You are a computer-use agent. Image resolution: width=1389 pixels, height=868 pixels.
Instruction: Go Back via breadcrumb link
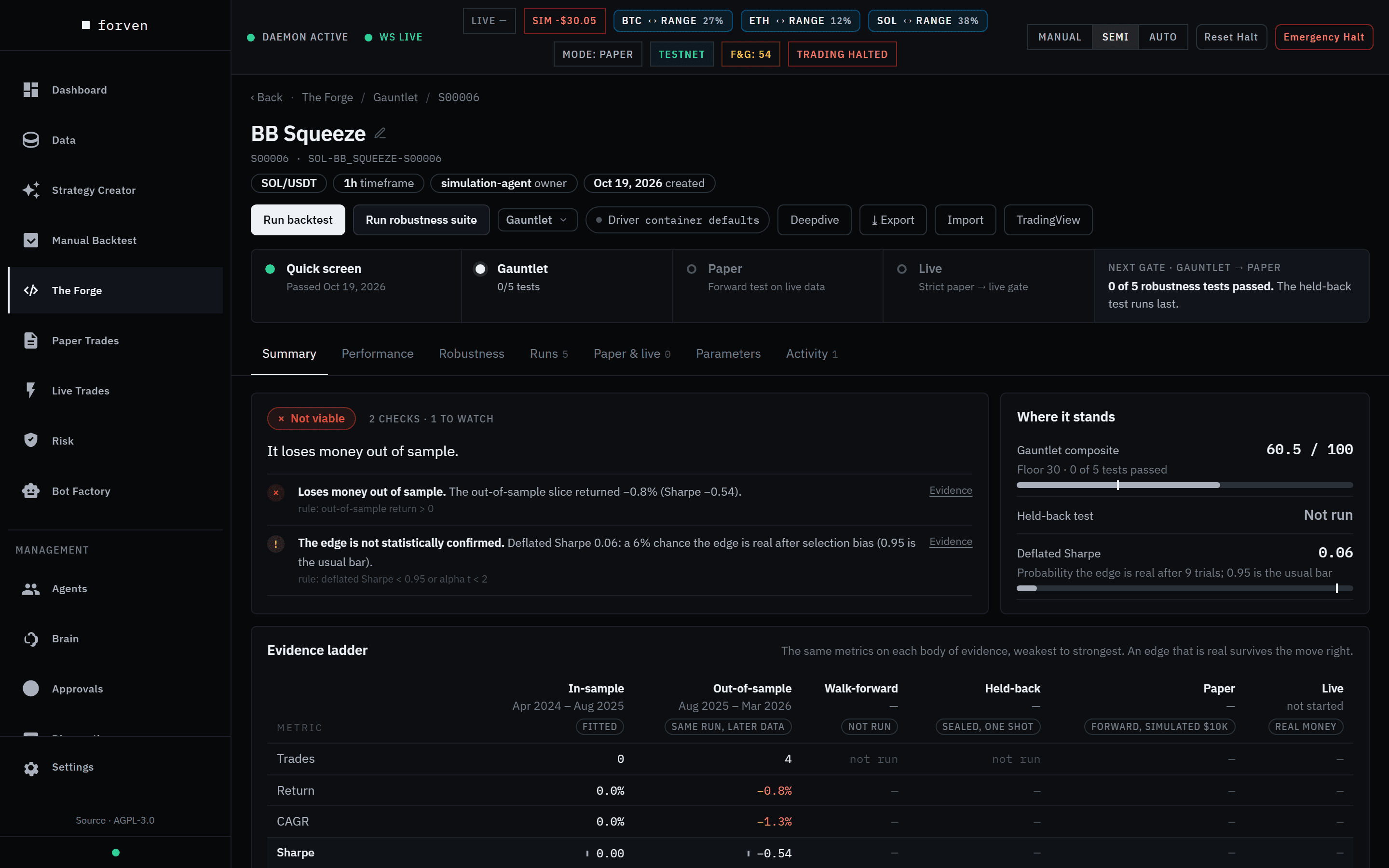point(266,97)
